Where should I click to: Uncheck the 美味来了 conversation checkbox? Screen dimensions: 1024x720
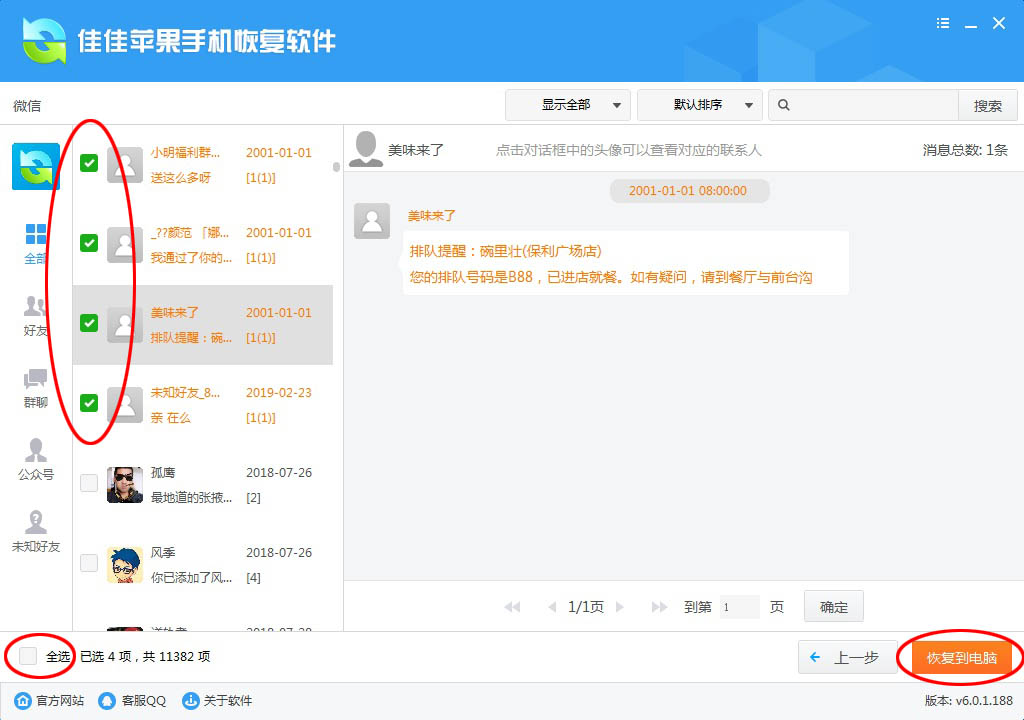[89, 323]
